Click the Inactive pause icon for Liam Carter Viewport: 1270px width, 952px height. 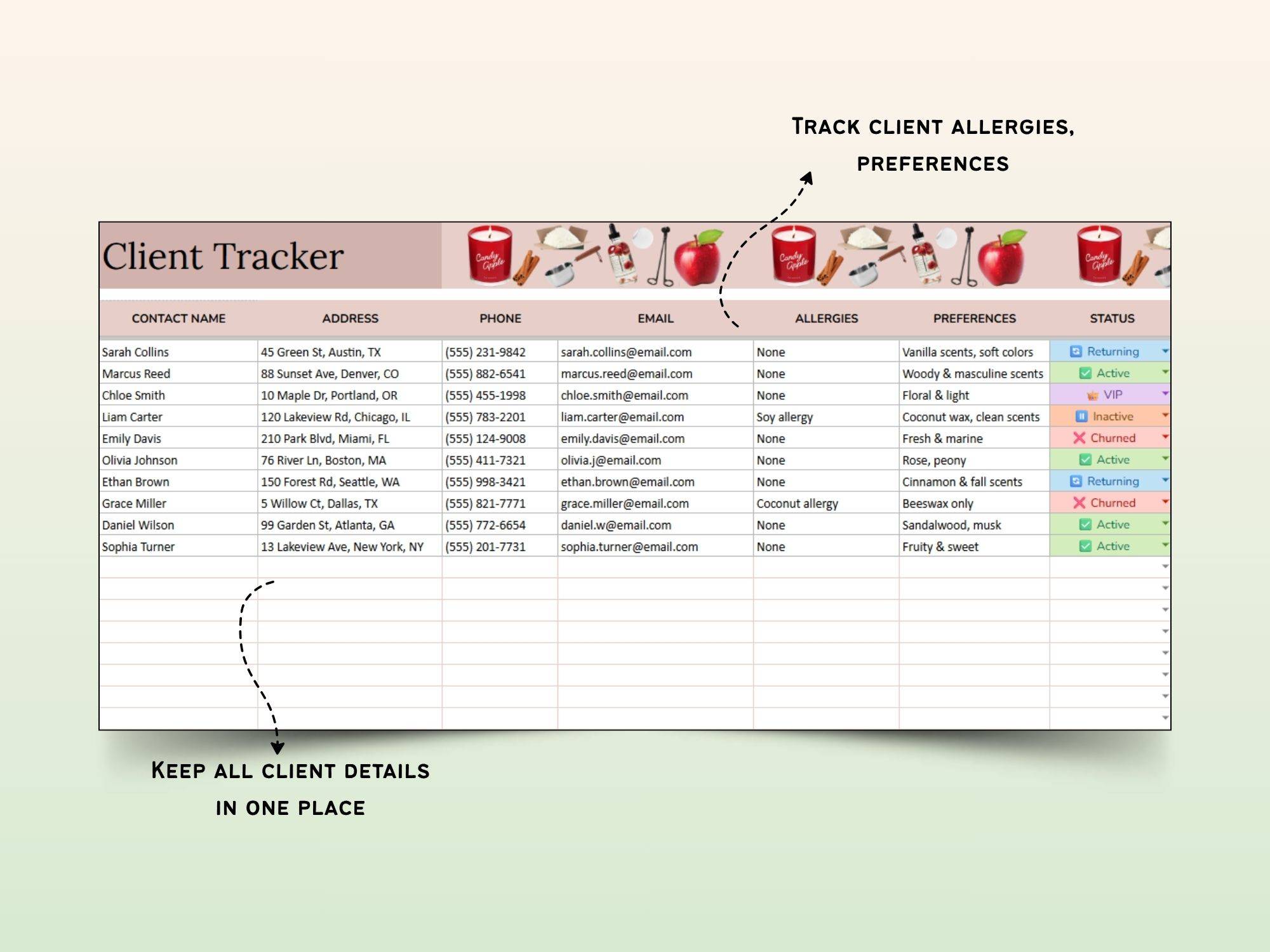click(1081, 416)
